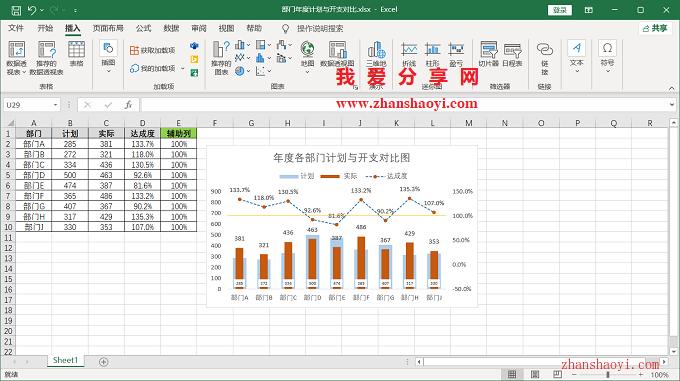The image size is (680, 381).
Task: Insert a Timeline (日程表)
Action: tap(512, 55)
